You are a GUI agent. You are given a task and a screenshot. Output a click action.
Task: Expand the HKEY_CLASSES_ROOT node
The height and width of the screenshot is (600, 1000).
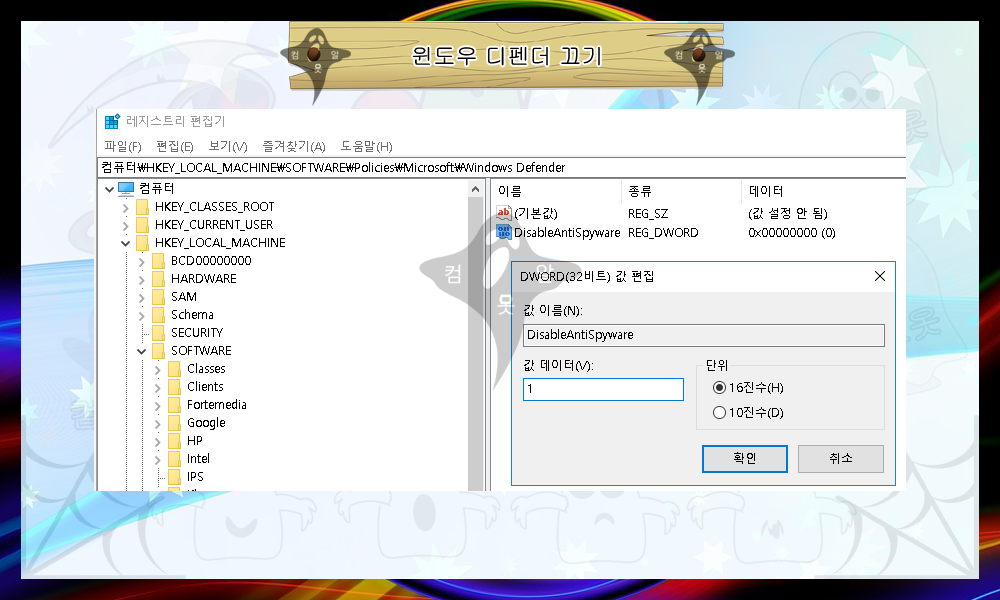[126, 207]
